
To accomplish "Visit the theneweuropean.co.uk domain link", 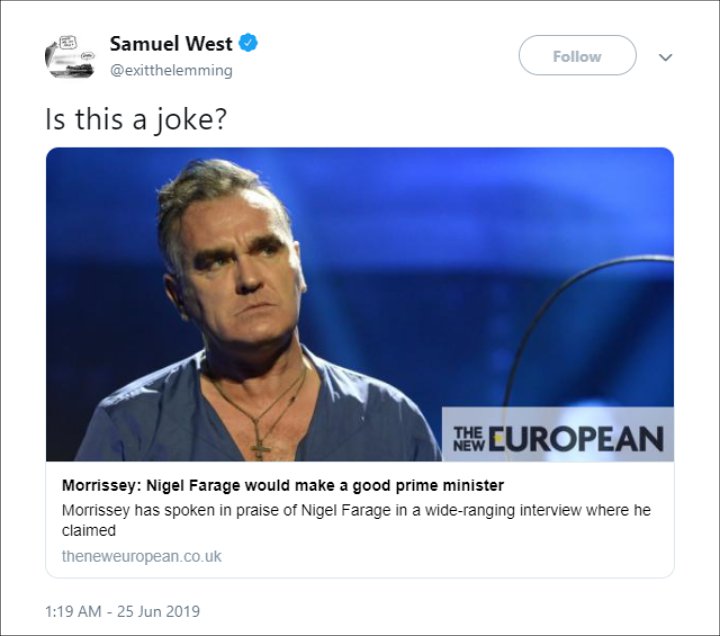I will point(141,557).
